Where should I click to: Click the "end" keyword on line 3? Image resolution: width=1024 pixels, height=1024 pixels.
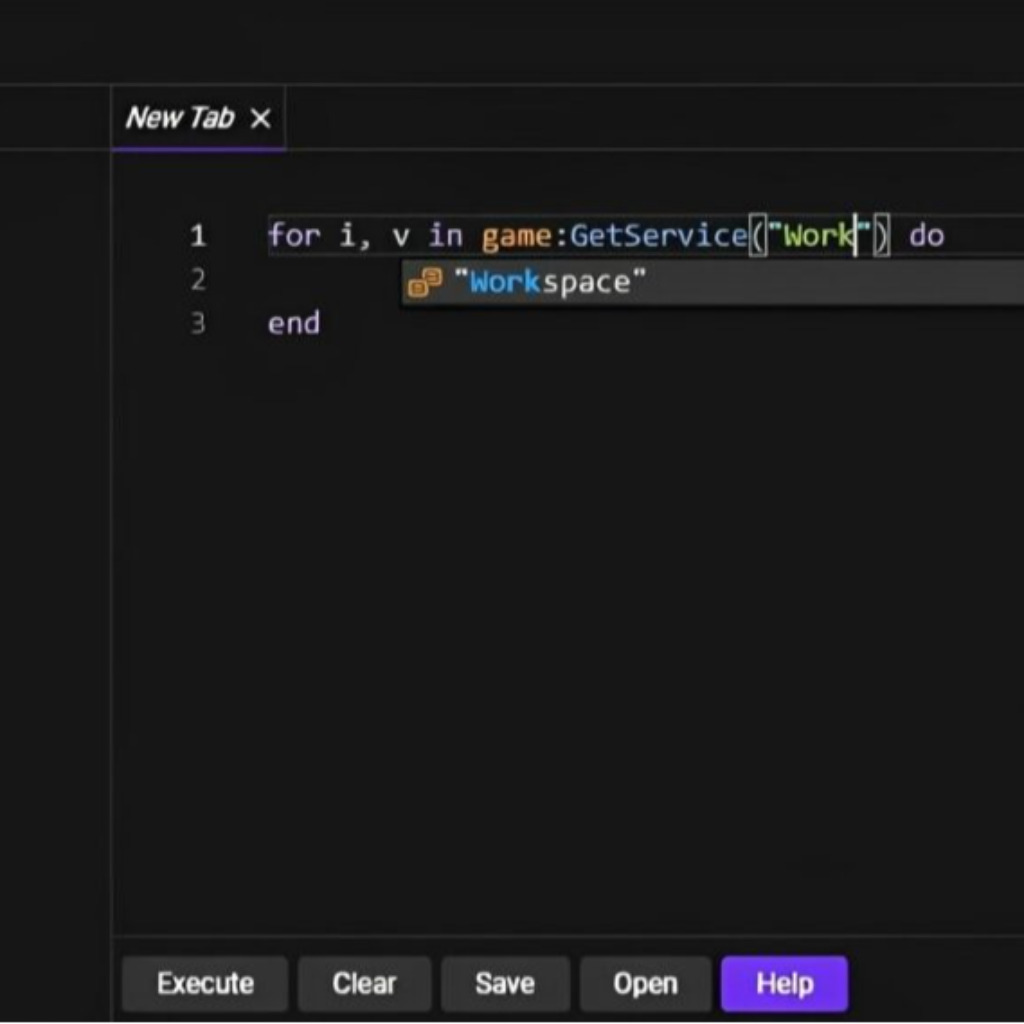tap(293, 324)
